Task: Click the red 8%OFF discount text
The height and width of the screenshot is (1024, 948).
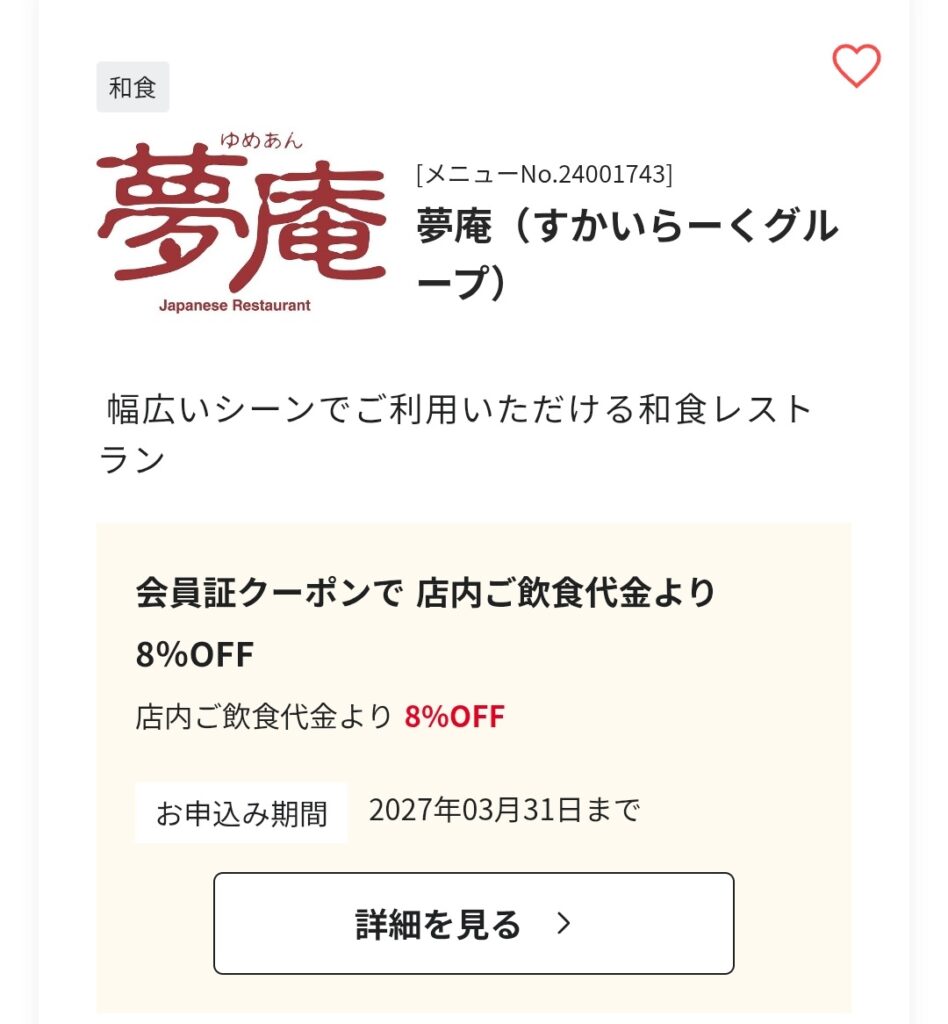Action: [454, 716]
